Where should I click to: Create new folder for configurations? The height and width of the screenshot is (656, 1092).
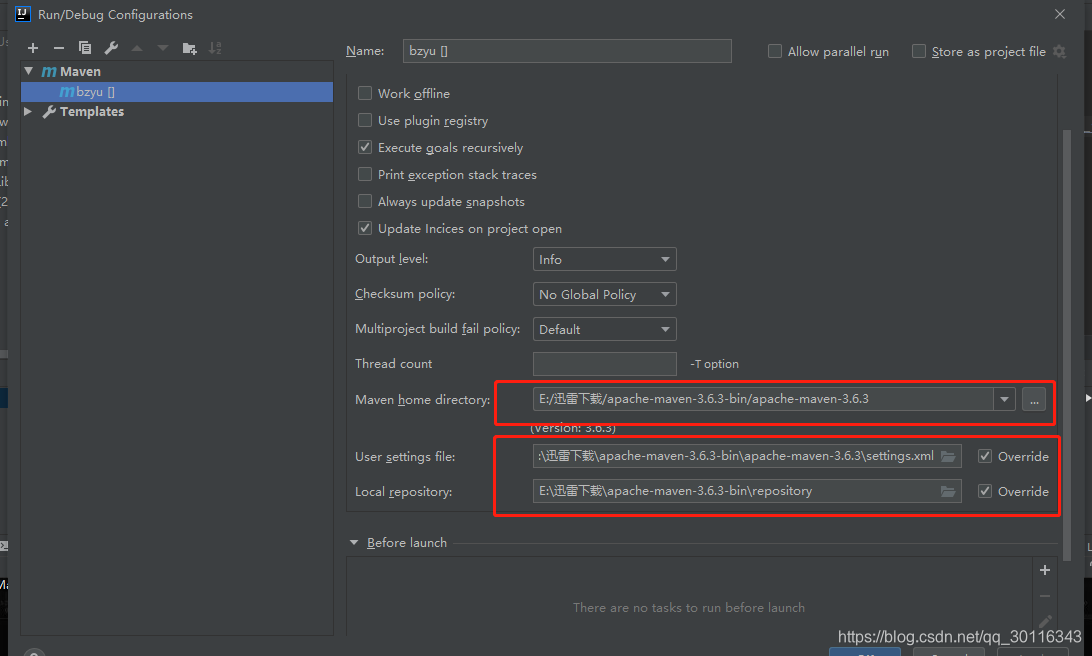pos(189,48)
